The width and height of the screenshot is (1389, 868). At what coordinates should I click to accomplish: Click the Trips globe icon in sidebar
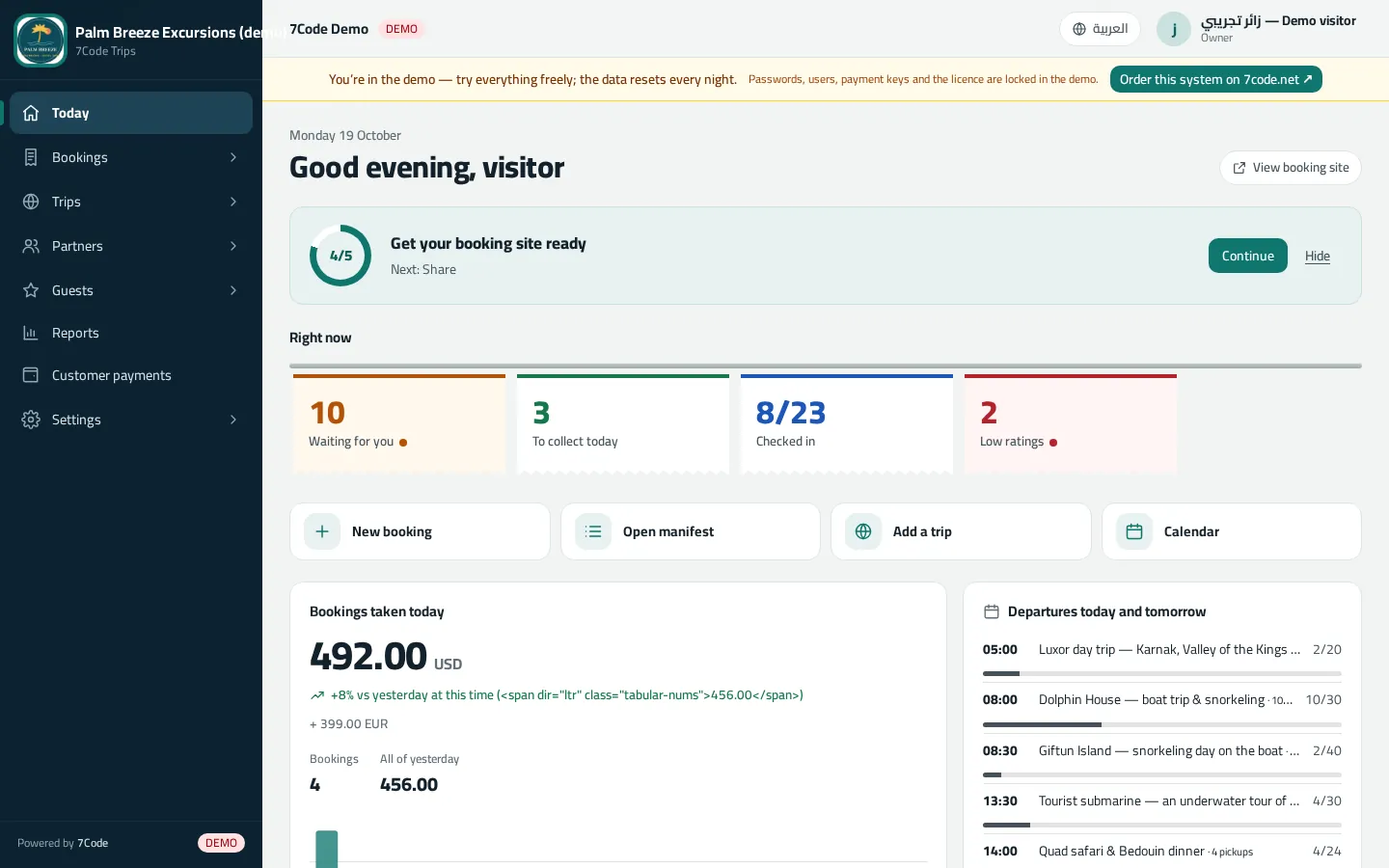[x=31, y=202]
